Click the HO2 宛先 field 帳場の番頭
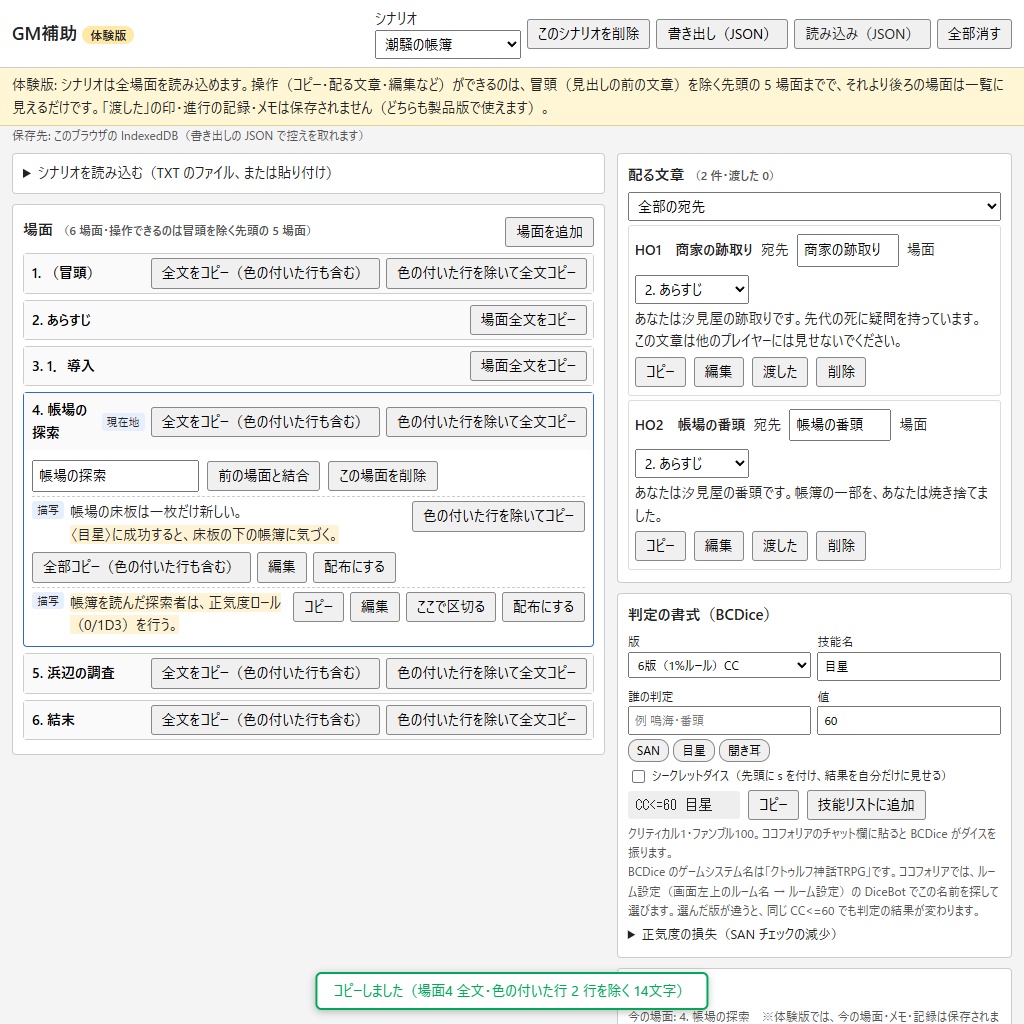The height and width of the screenshot is (1024, 1024). click(x=840, y=425)
